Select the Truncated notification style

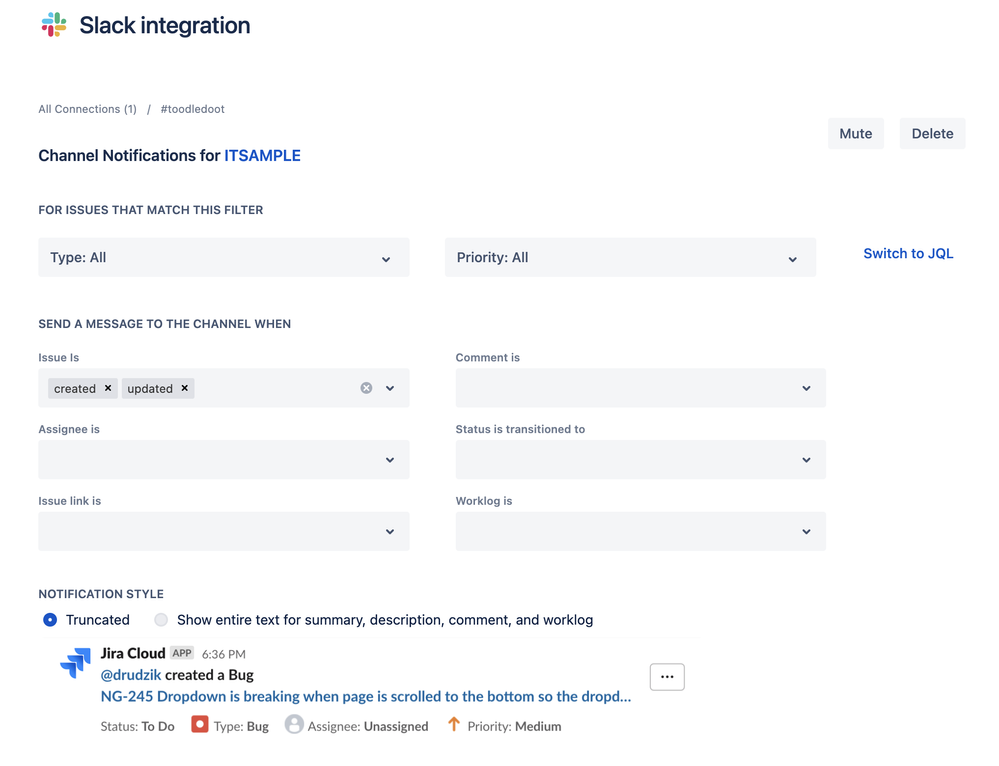point(50,620)
